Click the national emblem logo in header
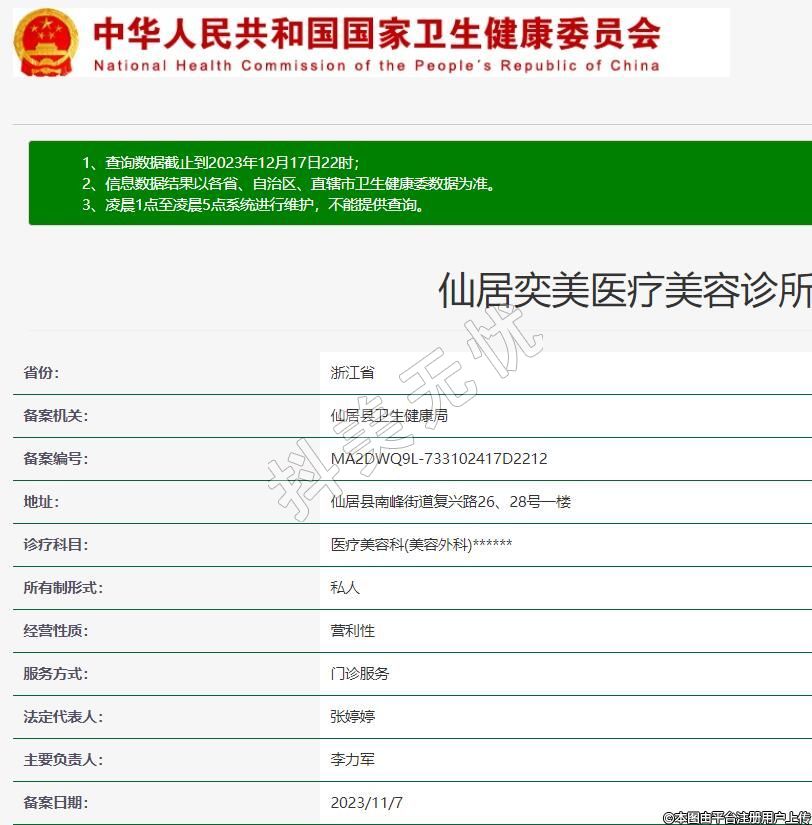 (x=47, y=42)
